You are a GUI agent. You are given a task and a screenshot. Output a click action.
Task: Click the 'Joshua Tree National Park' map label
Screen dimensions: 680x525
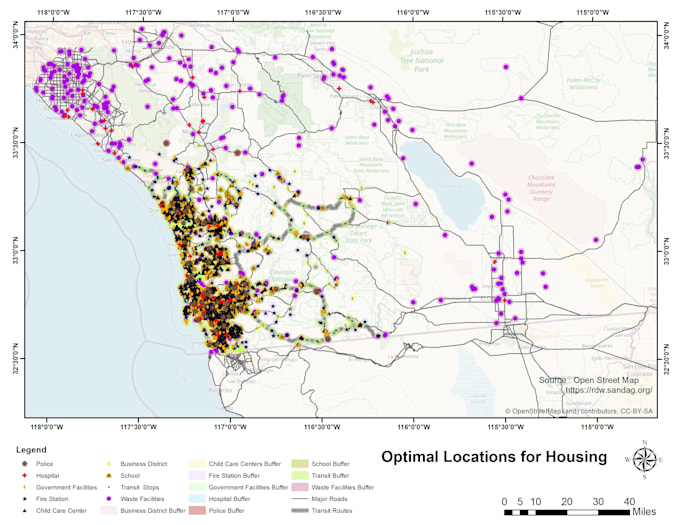point(422,60)
